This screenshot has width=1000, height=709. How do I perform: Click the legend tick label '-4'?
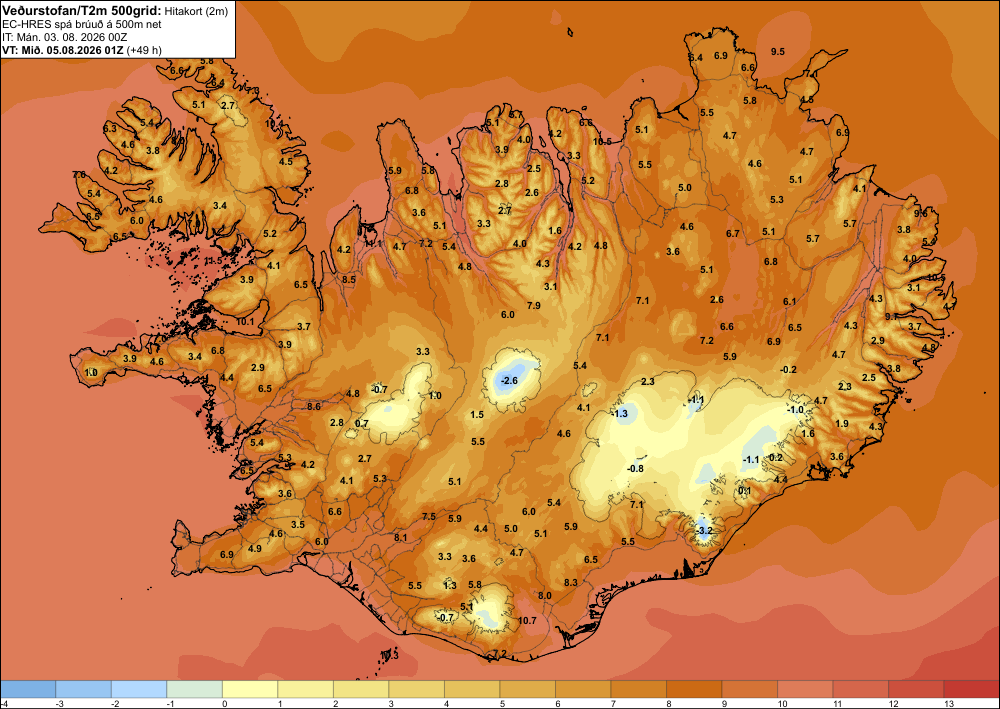click(x=4, y=703)
